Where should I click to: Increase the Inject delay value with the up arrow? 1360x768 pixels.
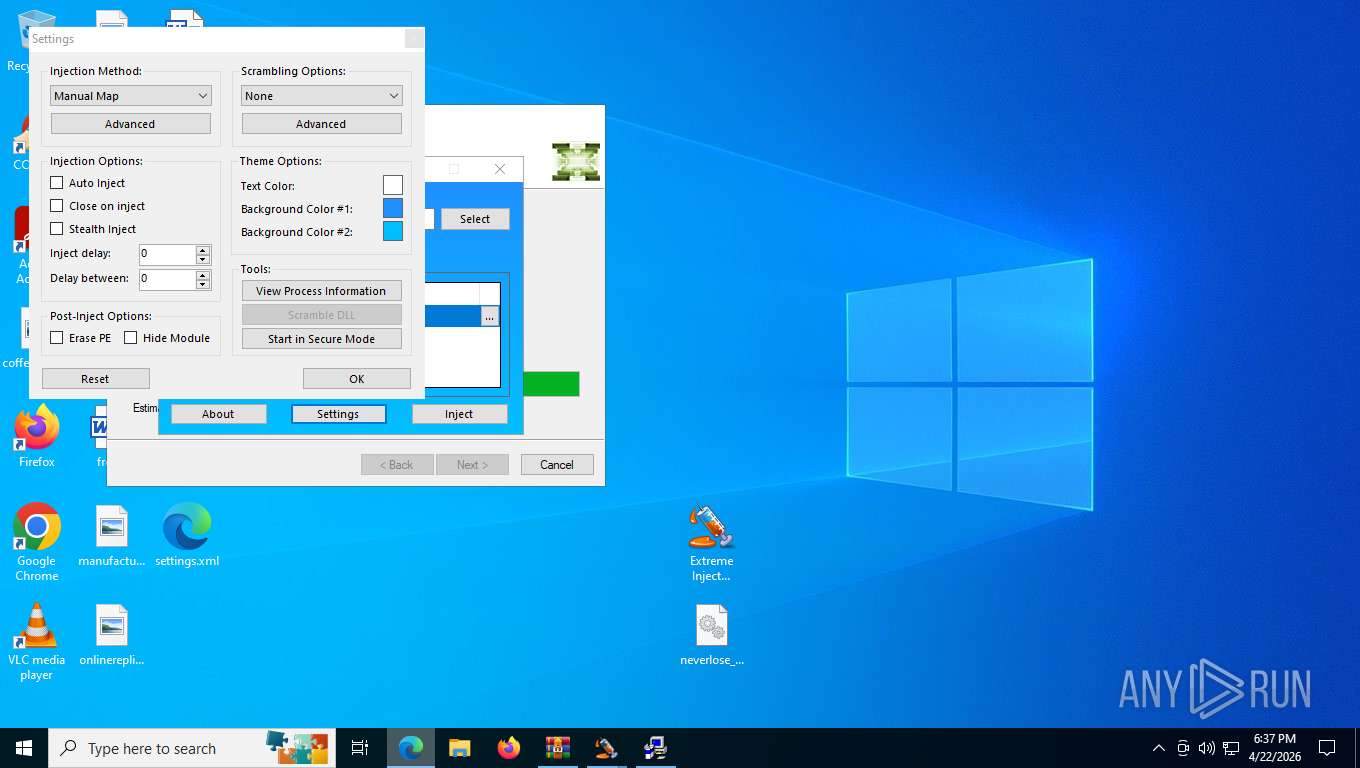click(x=203, y=249)
